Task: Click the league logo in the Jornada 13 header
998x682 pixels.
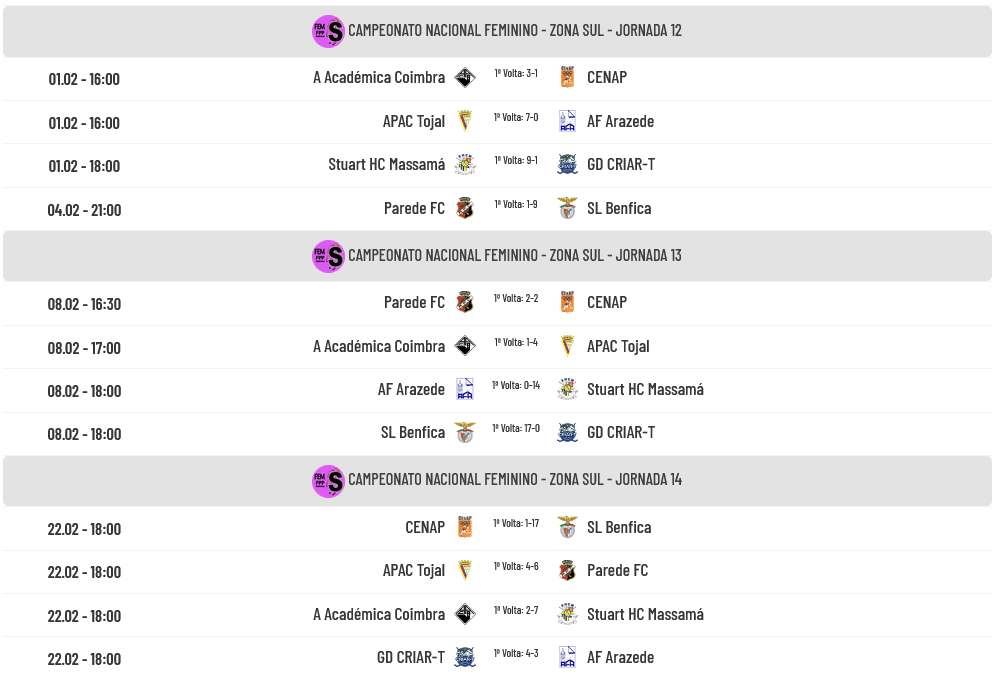Action: [328, 256]
